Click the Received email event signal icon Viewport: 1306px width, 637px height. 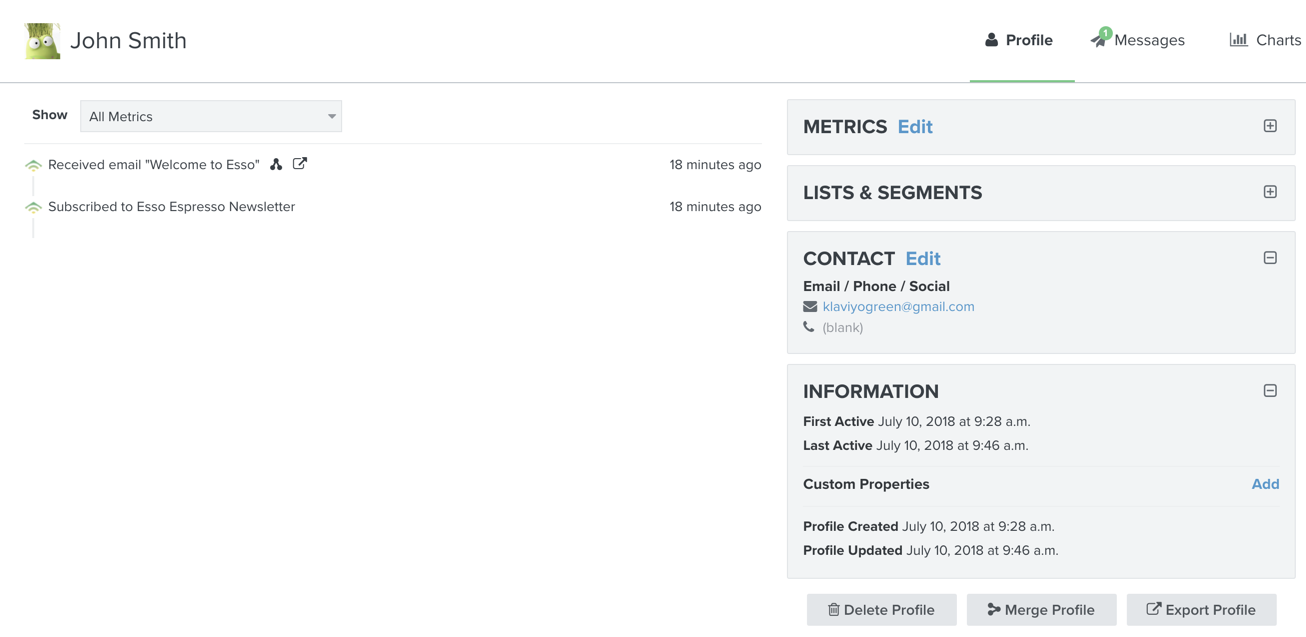click(33, 166)
